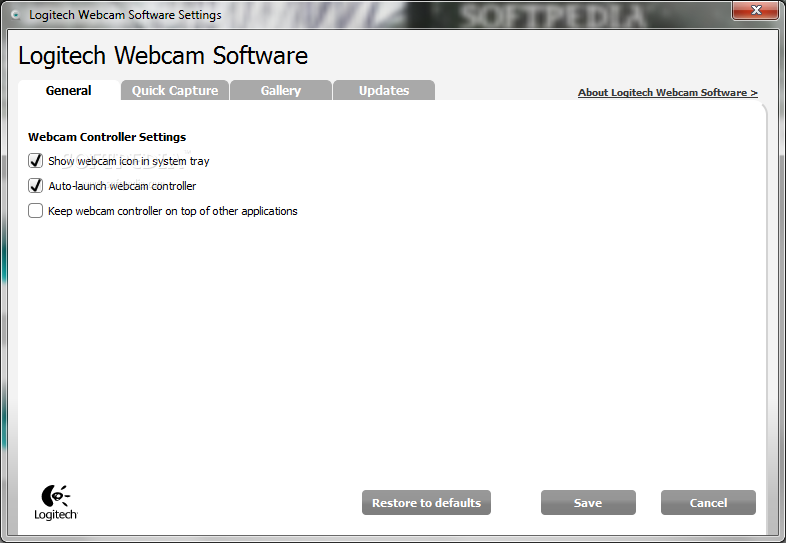Click the Logitech logo at bottom left
786x543 pixels.
[56, 502]
